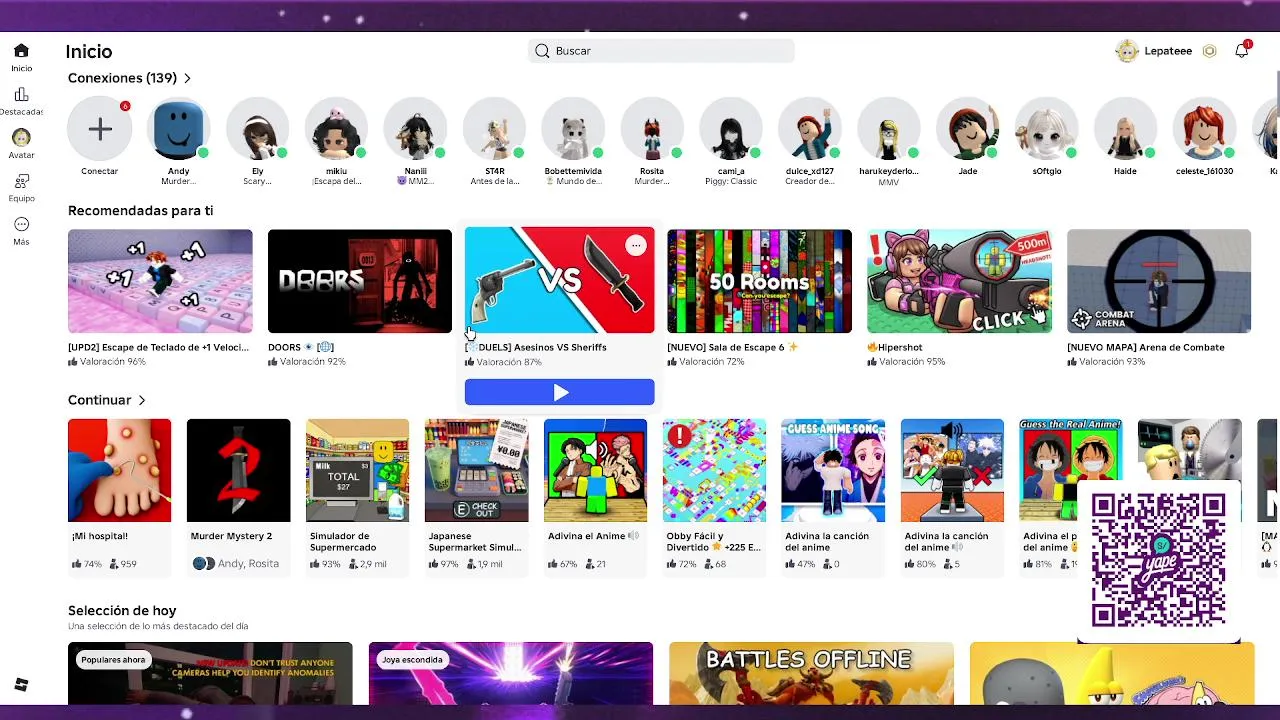The image size is (1280, 720).
Task: Open miklu's connection avatar
Action: pos(337,129)
